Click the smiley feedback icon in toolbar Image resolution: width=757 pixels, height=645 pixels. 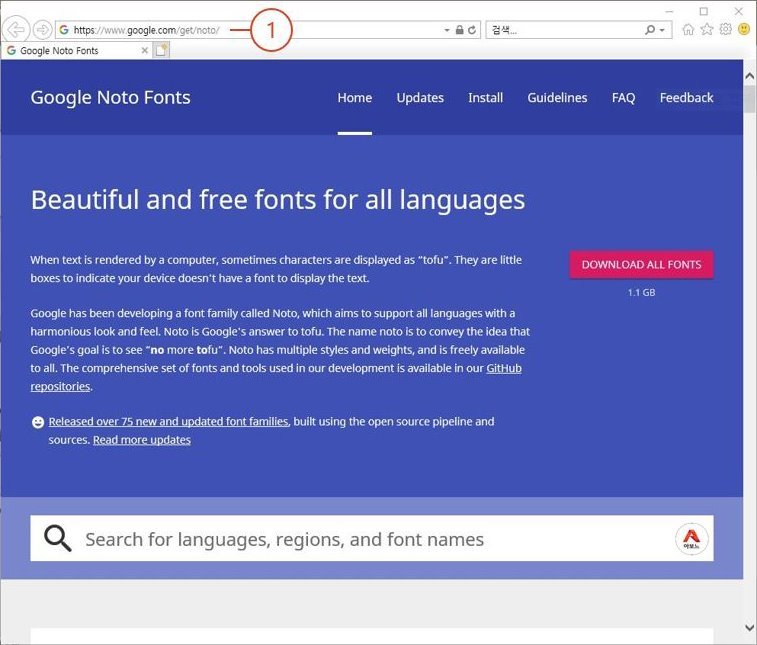(x=744, y=29)
